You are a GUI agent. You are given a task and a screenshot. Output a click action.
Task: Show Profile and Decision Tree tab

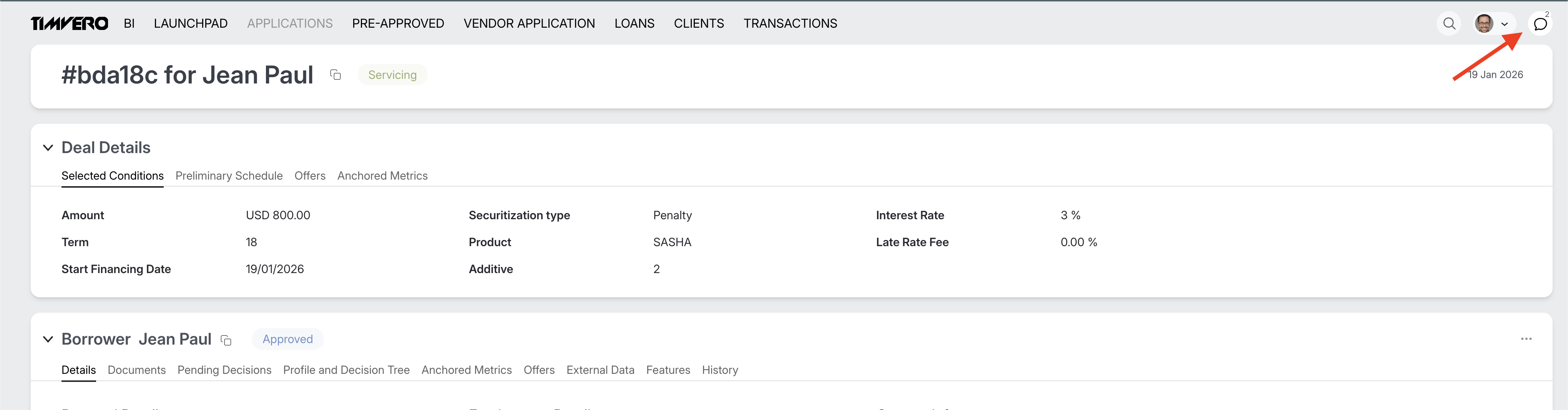346,370
